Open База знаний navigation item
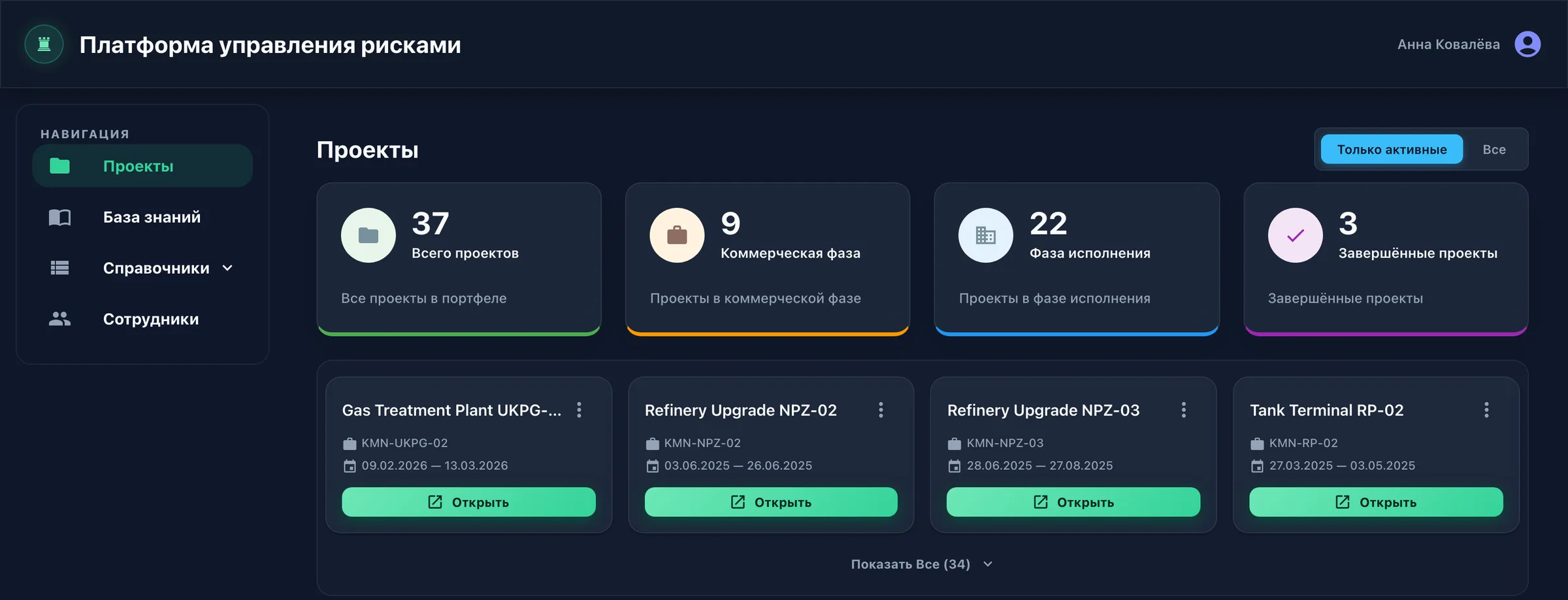 (x=142, y=217)
